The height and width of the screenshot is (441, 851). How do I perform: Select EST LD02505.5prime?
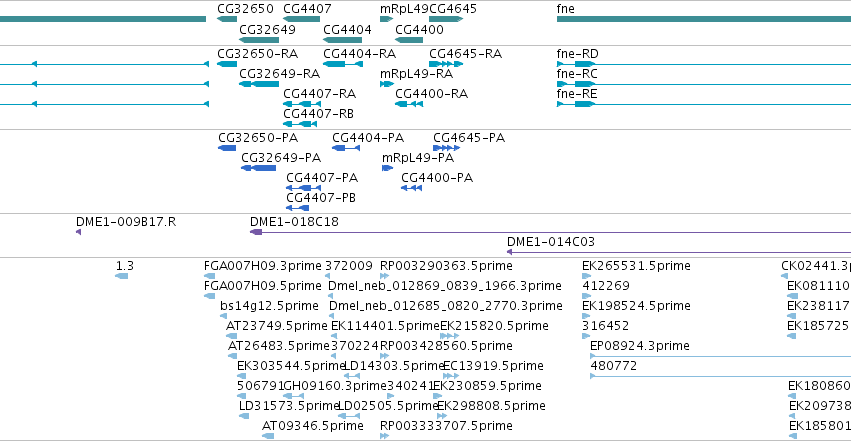(388, 406)
